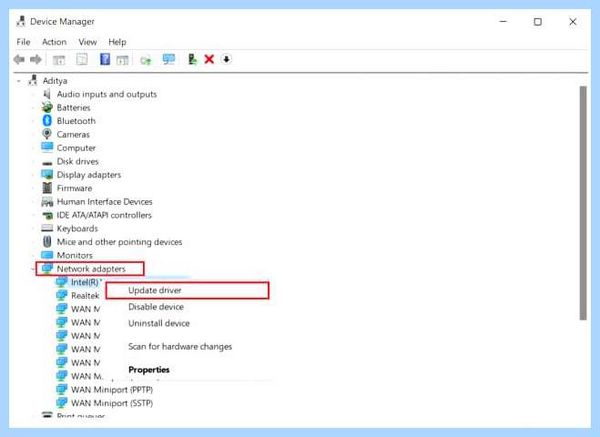This screenshot has height=437, width=600.
Task: Open the Action menu
Action: (x=54, y=42)
